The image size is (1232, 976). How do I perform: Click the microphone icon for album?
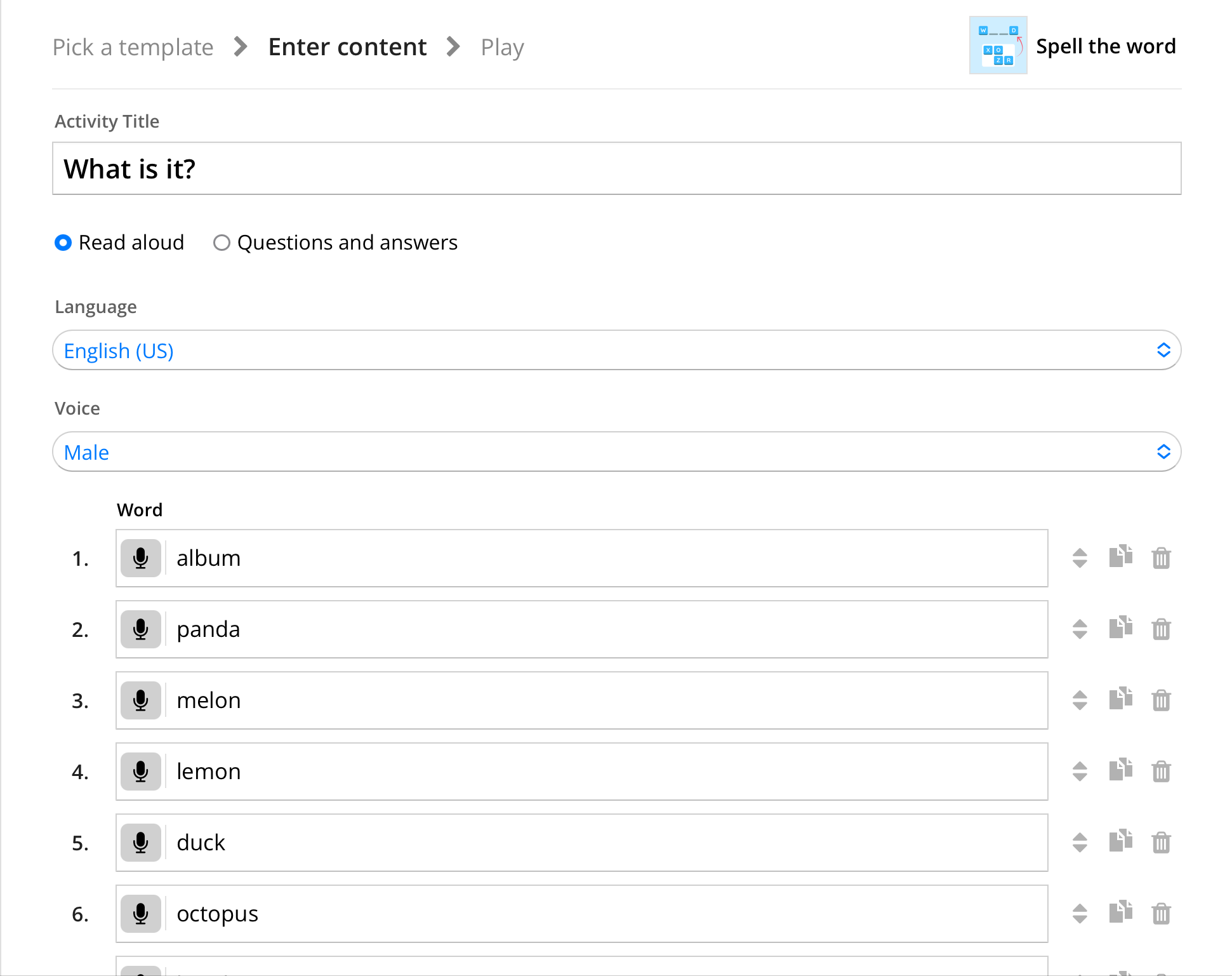point(141,558)
